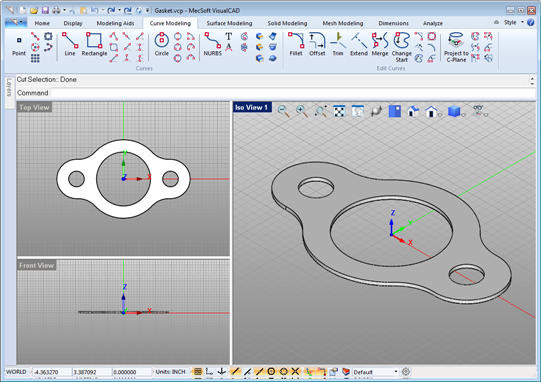Screen dimensions: 541x382
Task: Click Zoom In magnifier in Iso View
Action: [302, 111]
